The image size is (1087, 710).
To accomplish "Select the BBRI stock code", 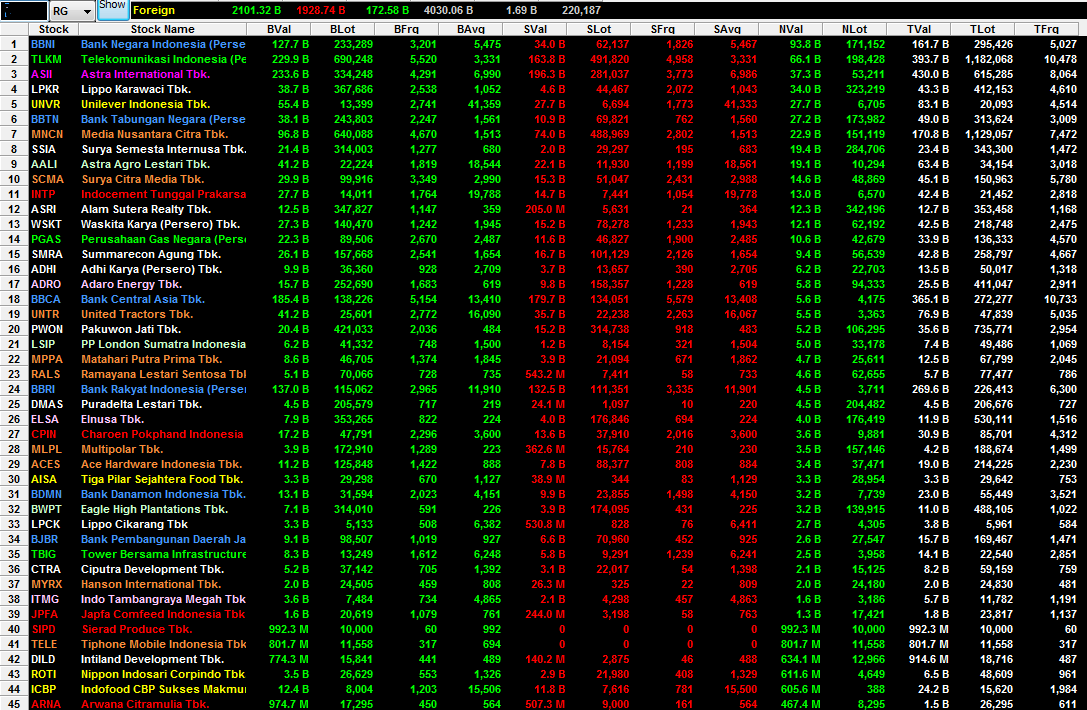I will (43, 390).
